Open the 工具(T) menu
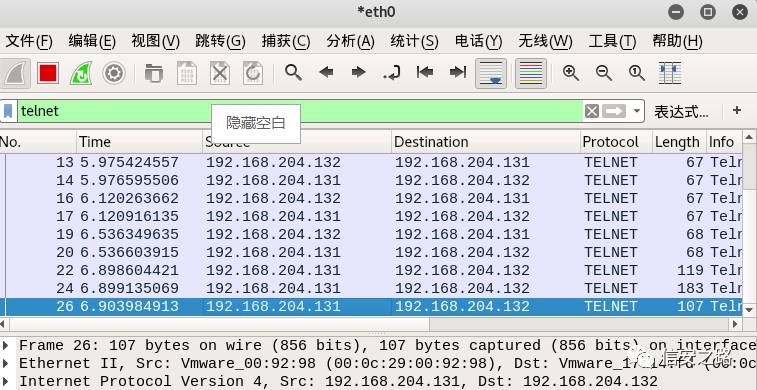The height and width of the screenshot is (390, 757). point(612,41)
